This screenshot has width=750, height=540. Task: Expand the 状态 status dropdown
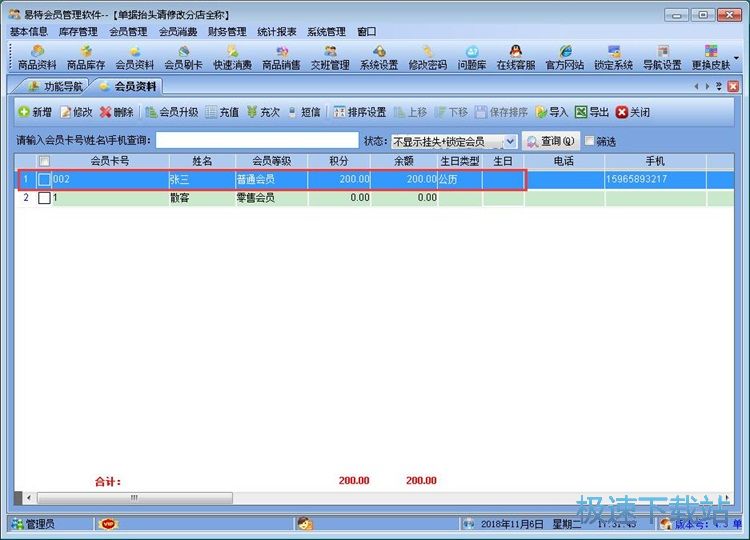point(509,142)
